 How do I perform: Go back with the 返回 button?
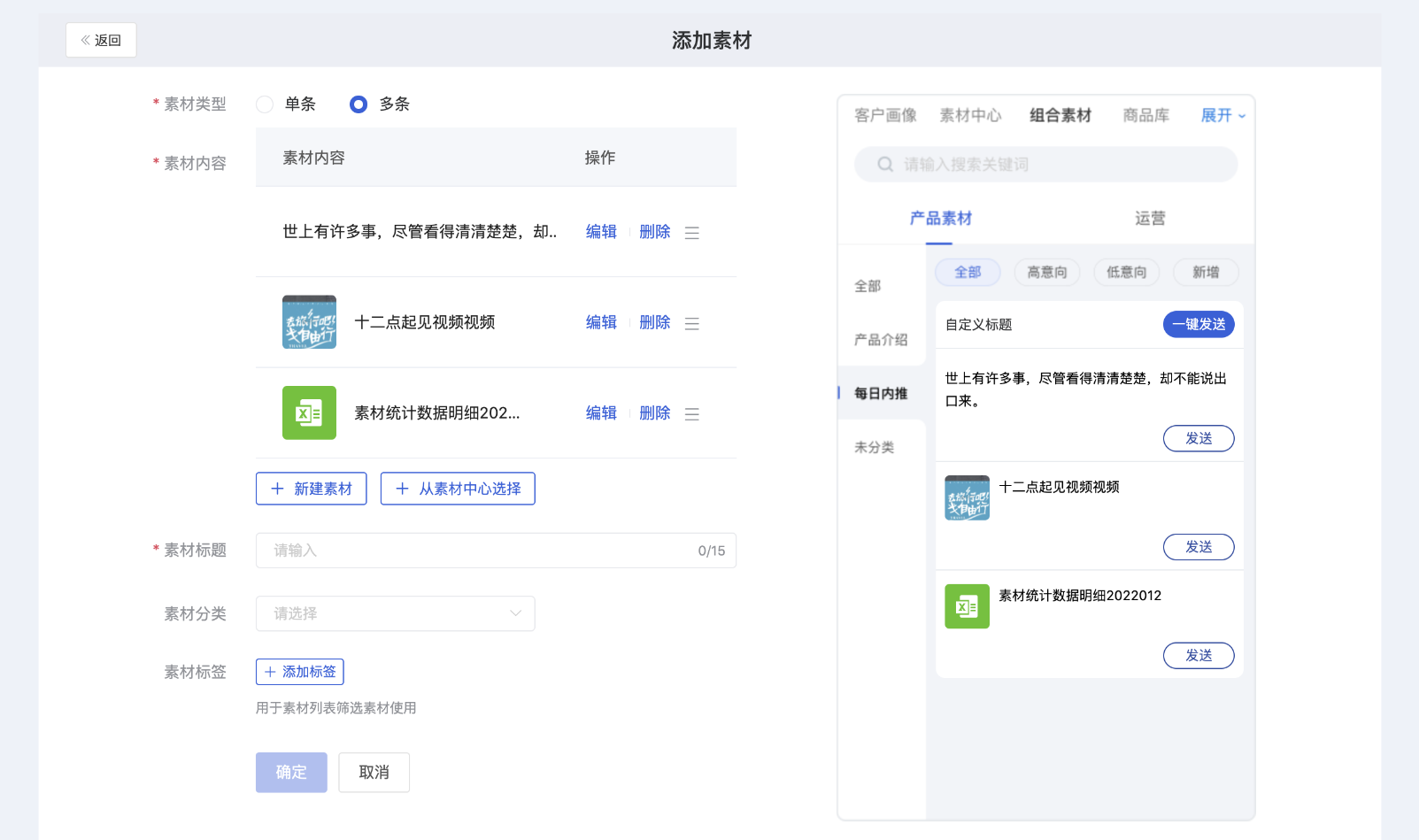tap(101, 40)
